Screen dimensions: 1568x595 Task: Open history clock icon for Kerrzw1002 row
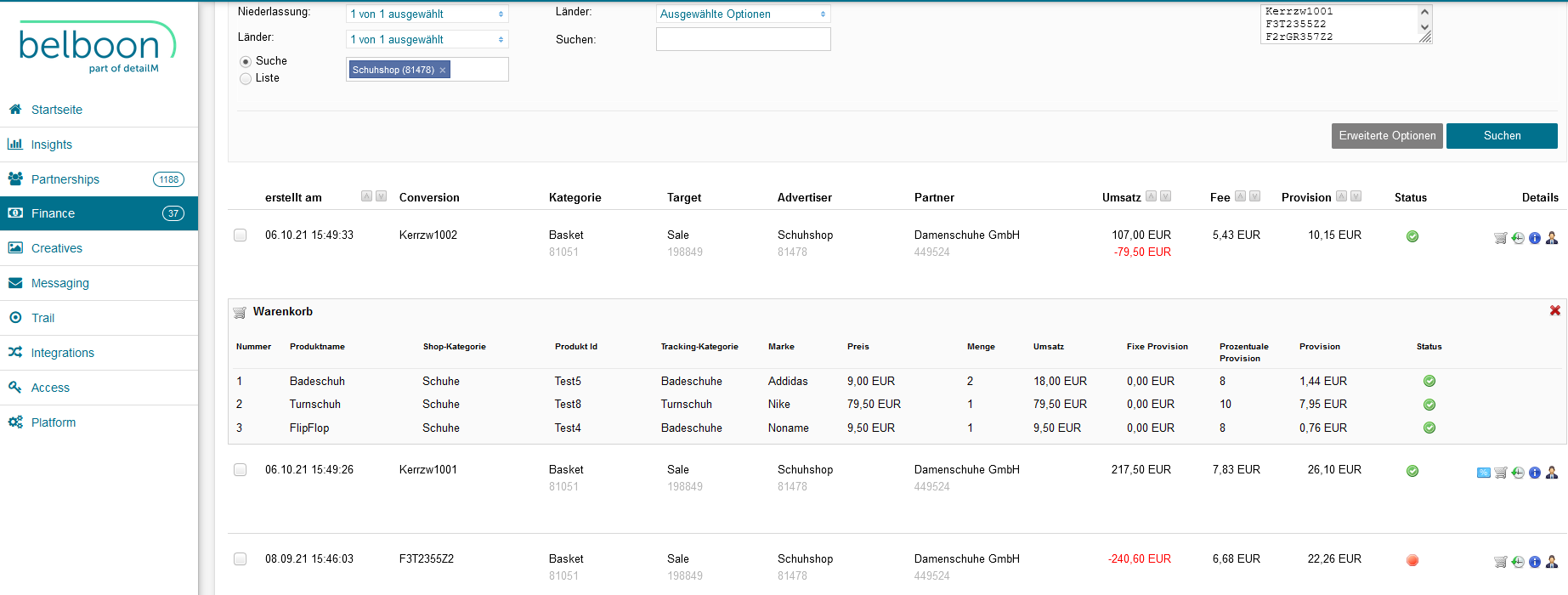point(1518,238)
